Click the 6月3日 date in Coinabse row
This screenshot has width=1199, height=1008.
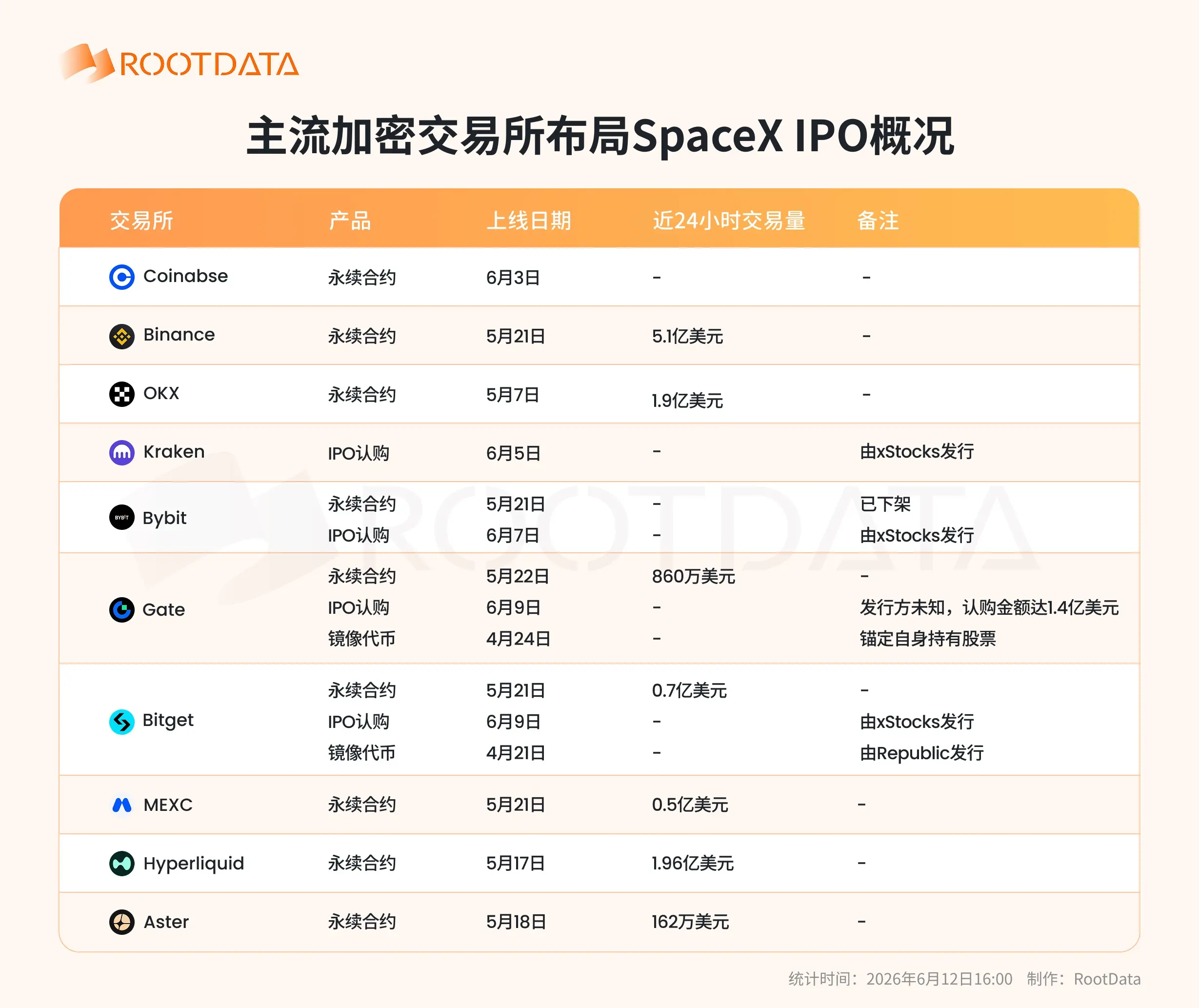[x=514, y=278]
